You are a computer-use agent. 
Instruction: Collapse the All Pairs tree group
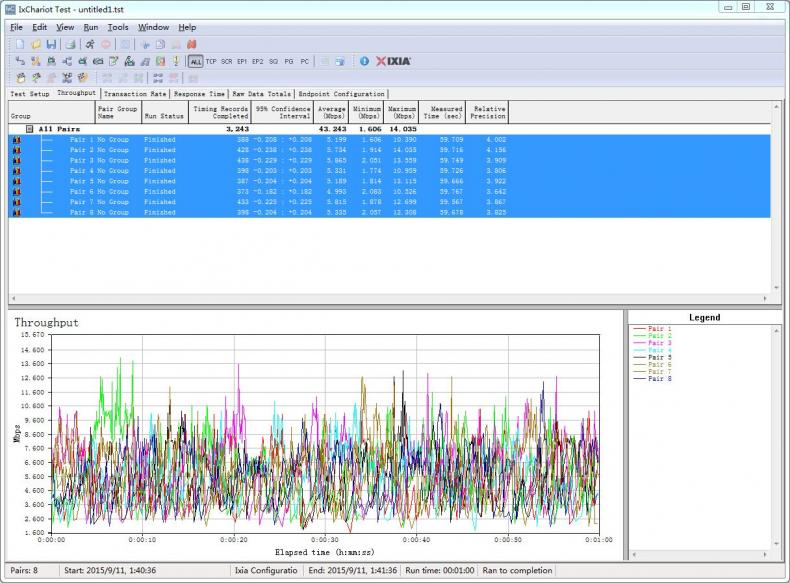(29, 129)
